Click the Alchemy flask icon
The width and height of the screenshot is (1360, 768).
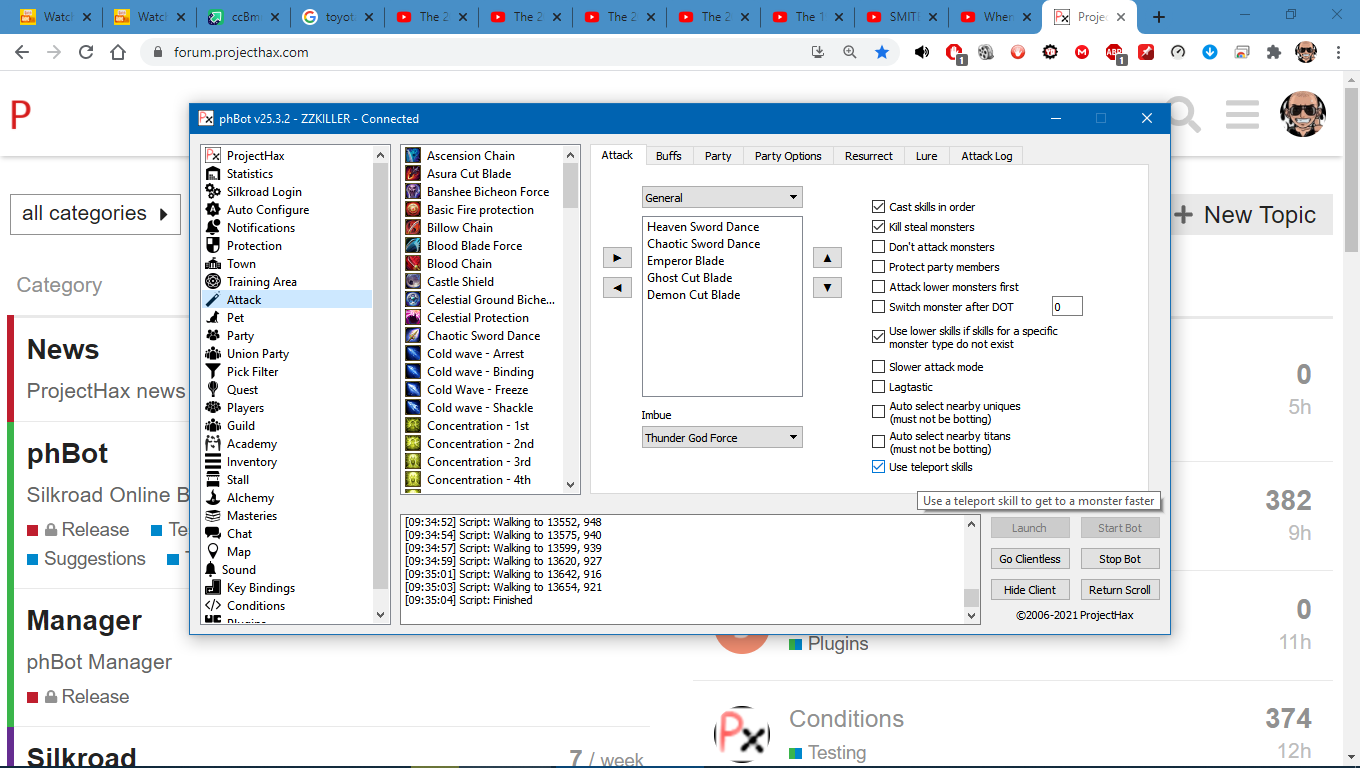[212, 498]
